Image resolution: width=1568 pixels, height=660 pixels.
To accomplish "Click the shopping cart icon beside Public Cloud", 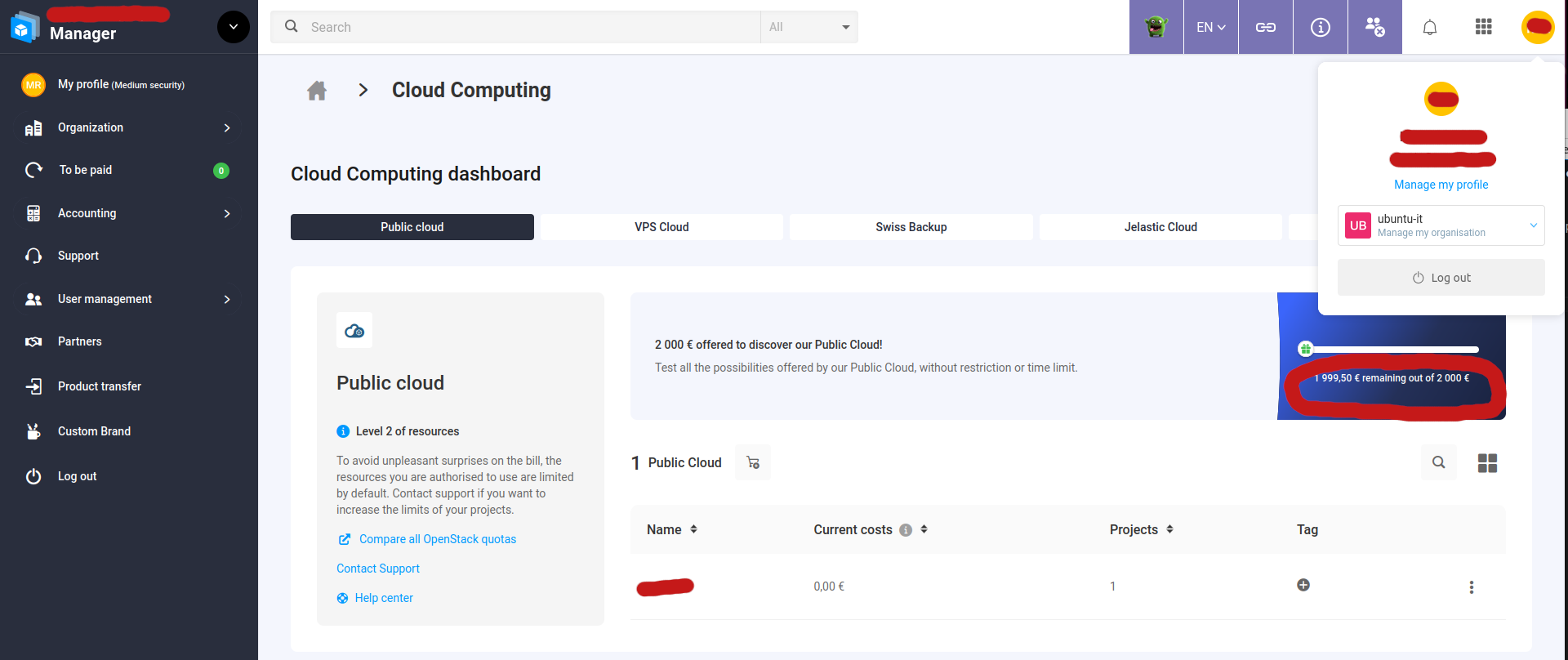I will [753, 463].
